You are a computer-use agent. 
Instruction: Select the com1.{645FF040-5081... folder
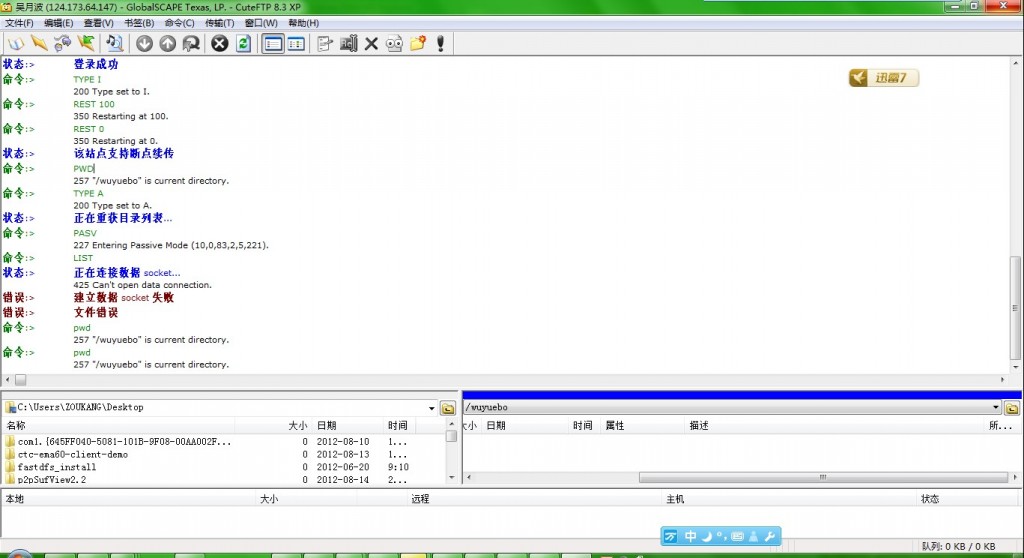[x=124, y=442]
